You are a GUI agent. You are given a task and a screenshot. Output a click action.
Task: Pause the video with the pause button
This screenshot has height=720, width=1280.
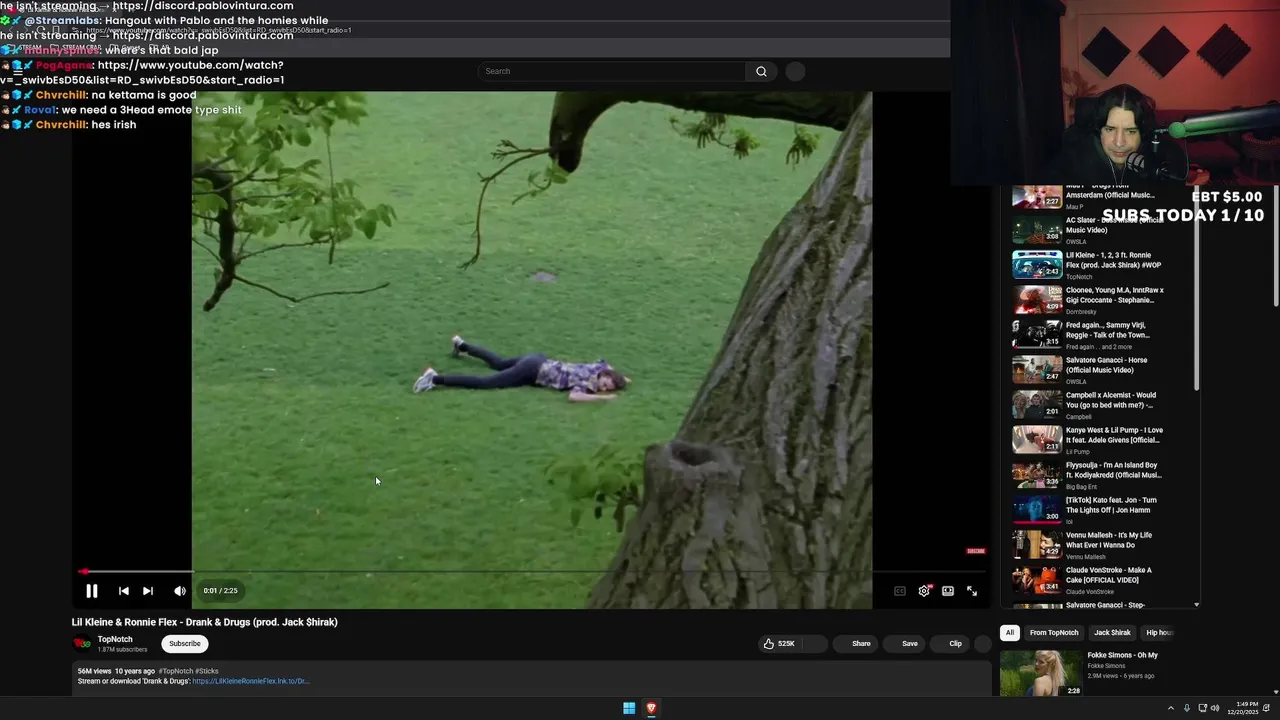(91, 591)
